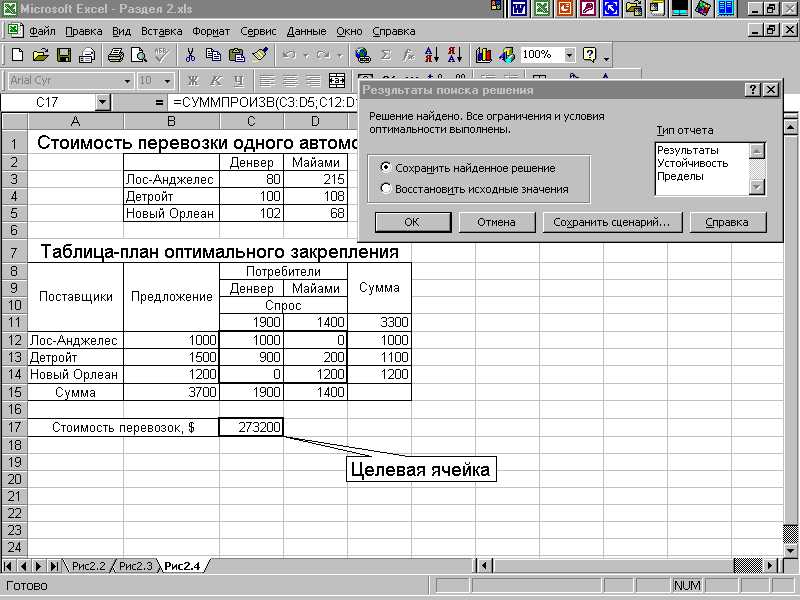Open the font name Arial Cyr dropdown
Screen dimensions: 800x600
click(x=127, y=81)
